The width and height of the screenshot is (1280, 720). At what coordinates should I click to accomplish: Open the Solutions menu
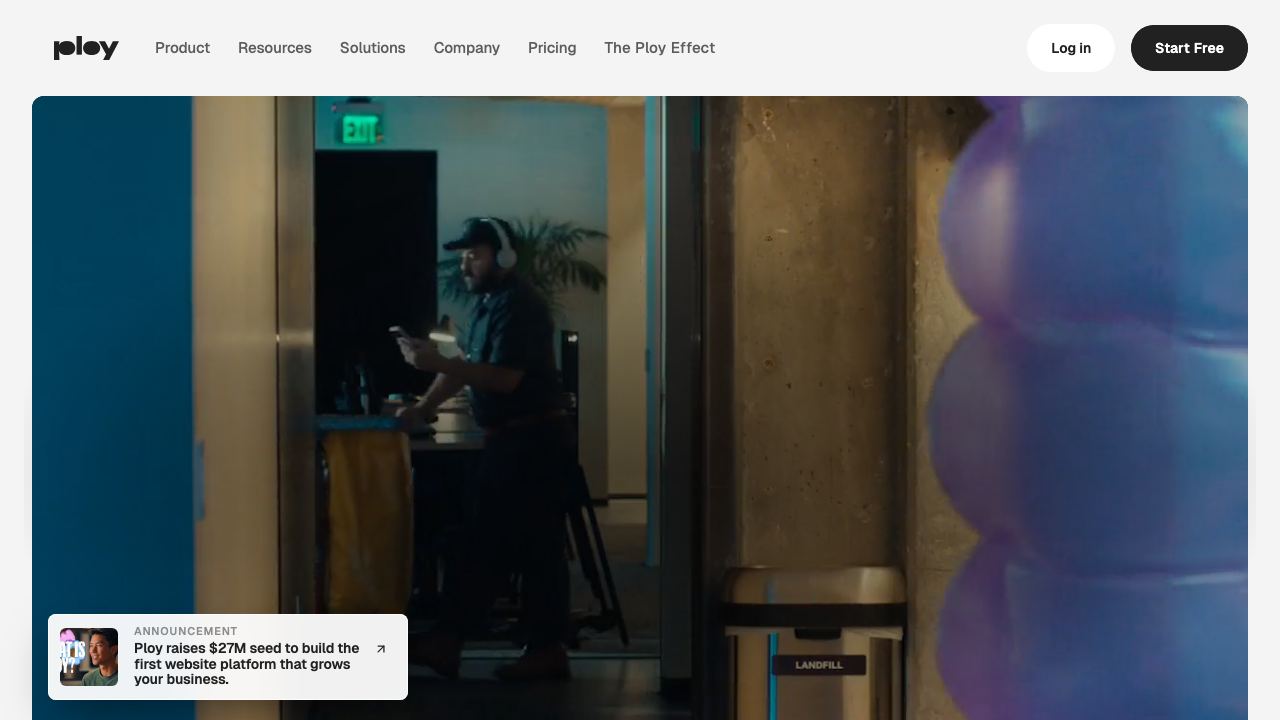click(x=373, y=48)
